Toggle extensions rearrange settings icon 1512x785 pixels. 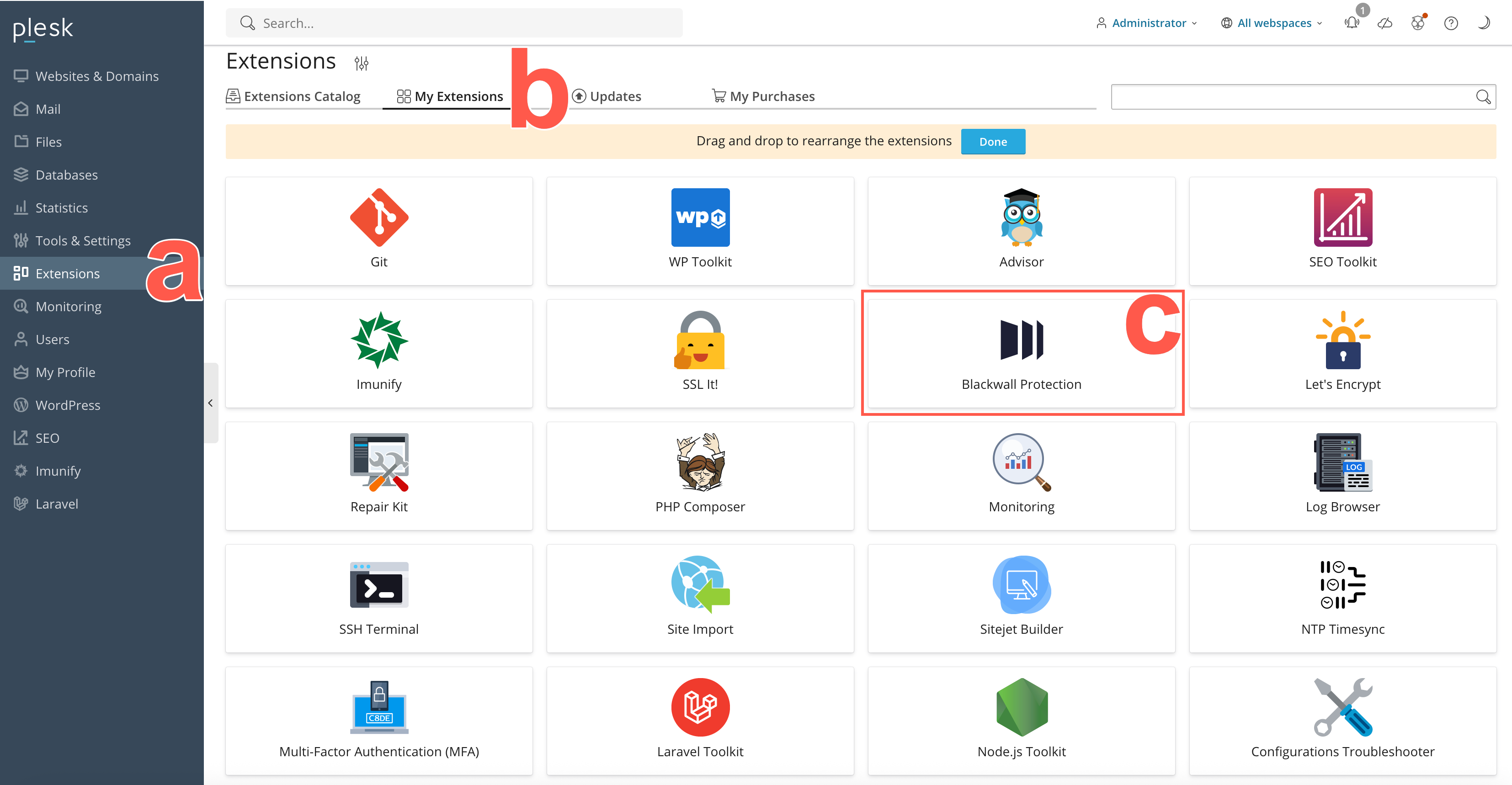click(x=361, y=63)
